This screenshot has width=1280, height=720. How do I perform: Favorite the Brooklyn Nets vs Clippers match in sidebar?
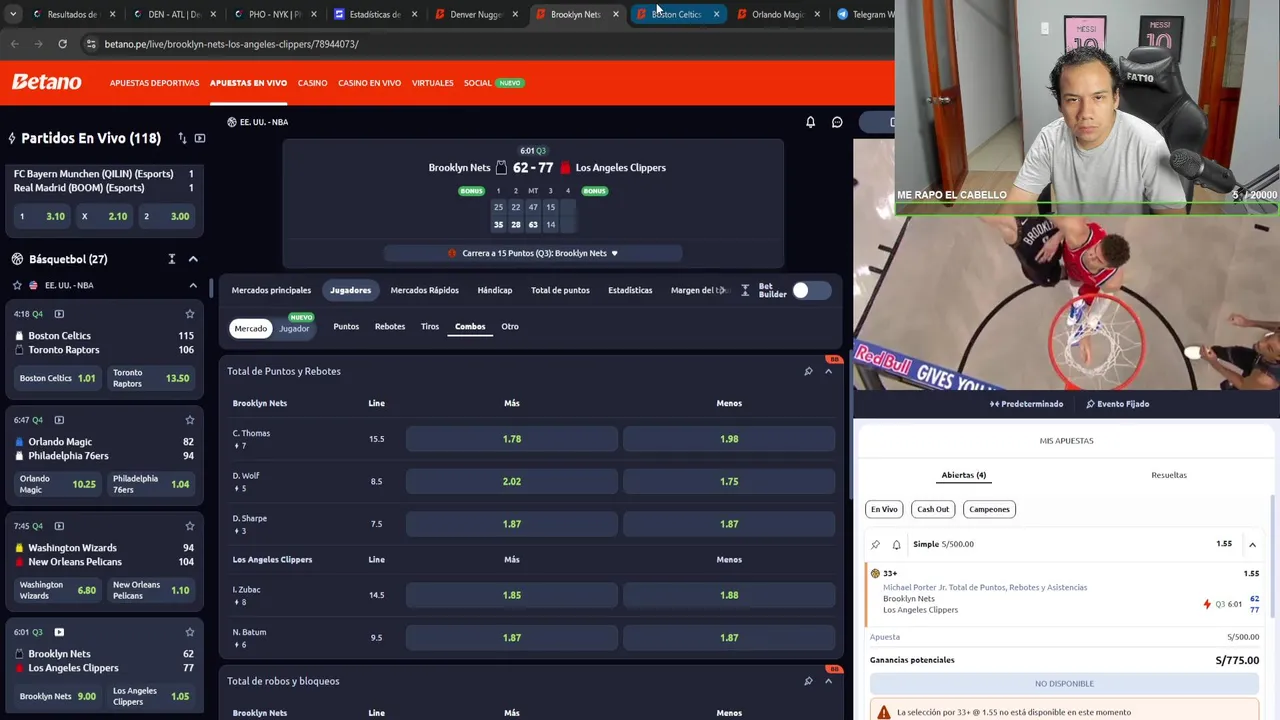[190, 632]
